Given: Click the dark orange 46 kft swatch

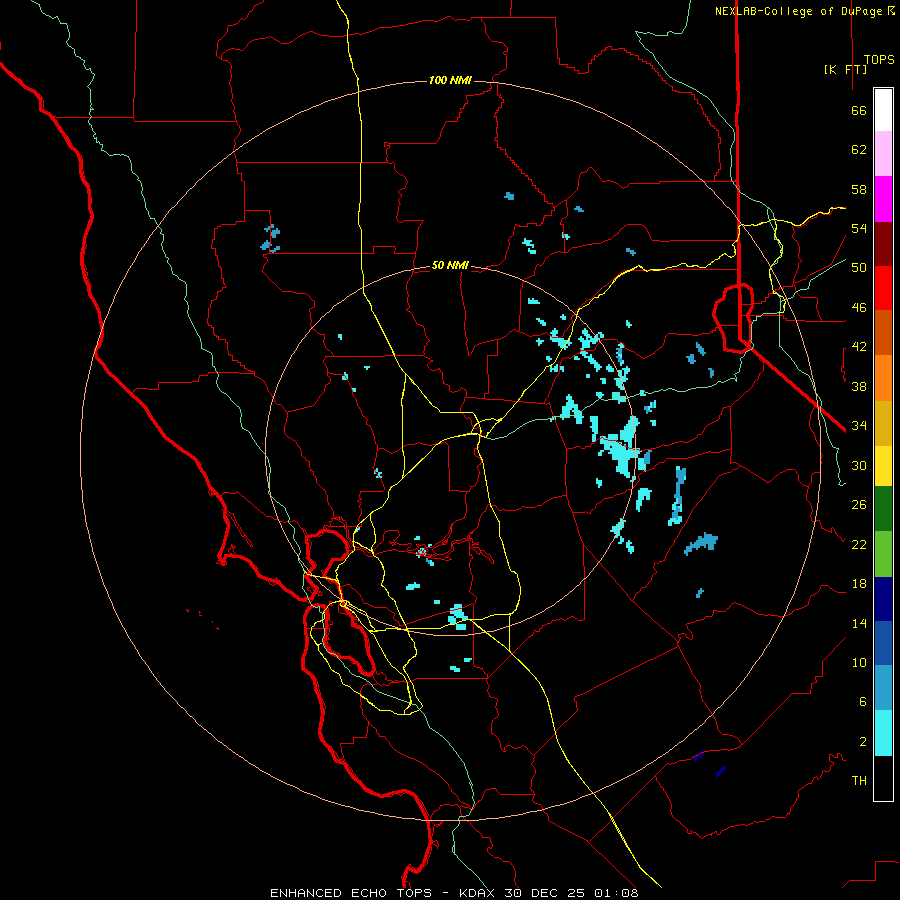Looking at the screenshot, I should [883, 332].
